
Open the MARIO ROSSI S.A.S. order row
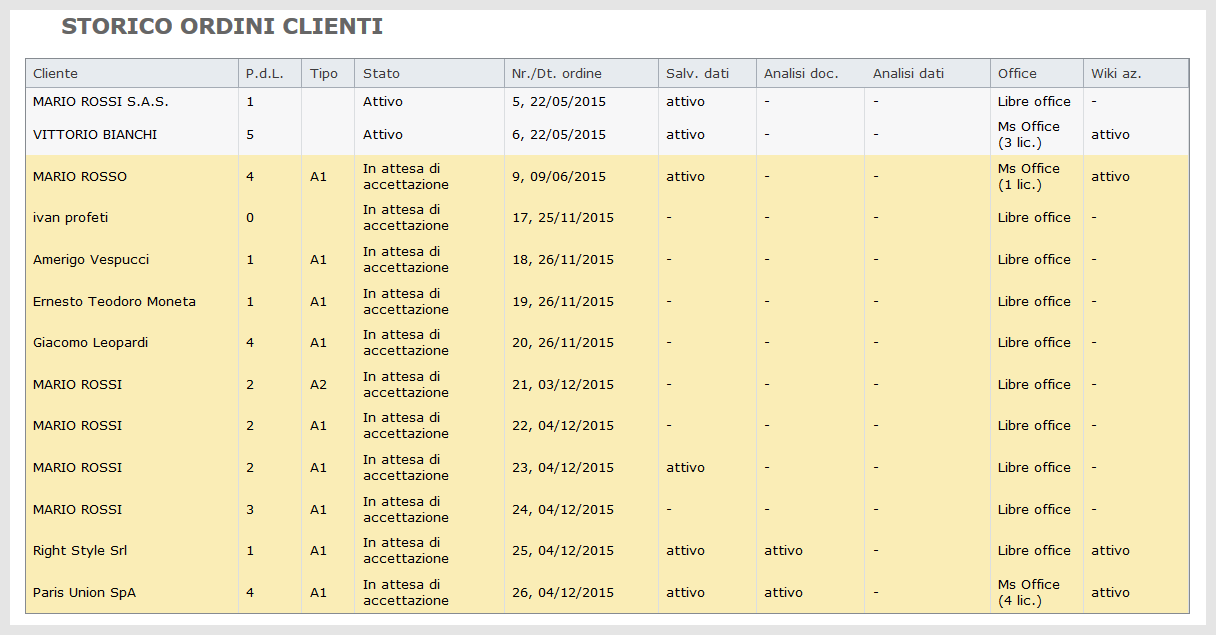click(x=607, y=102)
